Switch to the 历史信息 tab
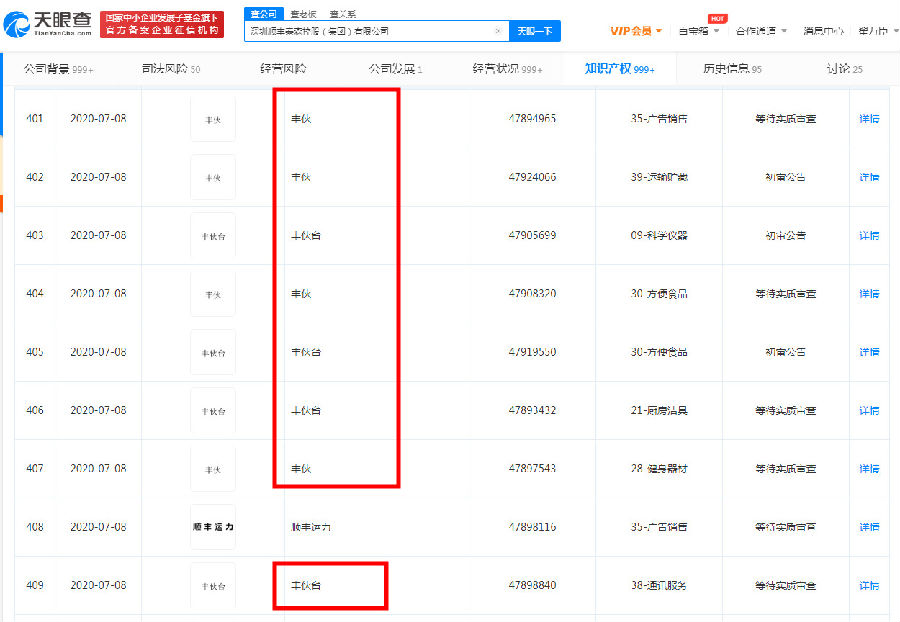The image size is (900, 622). [729, 69]
